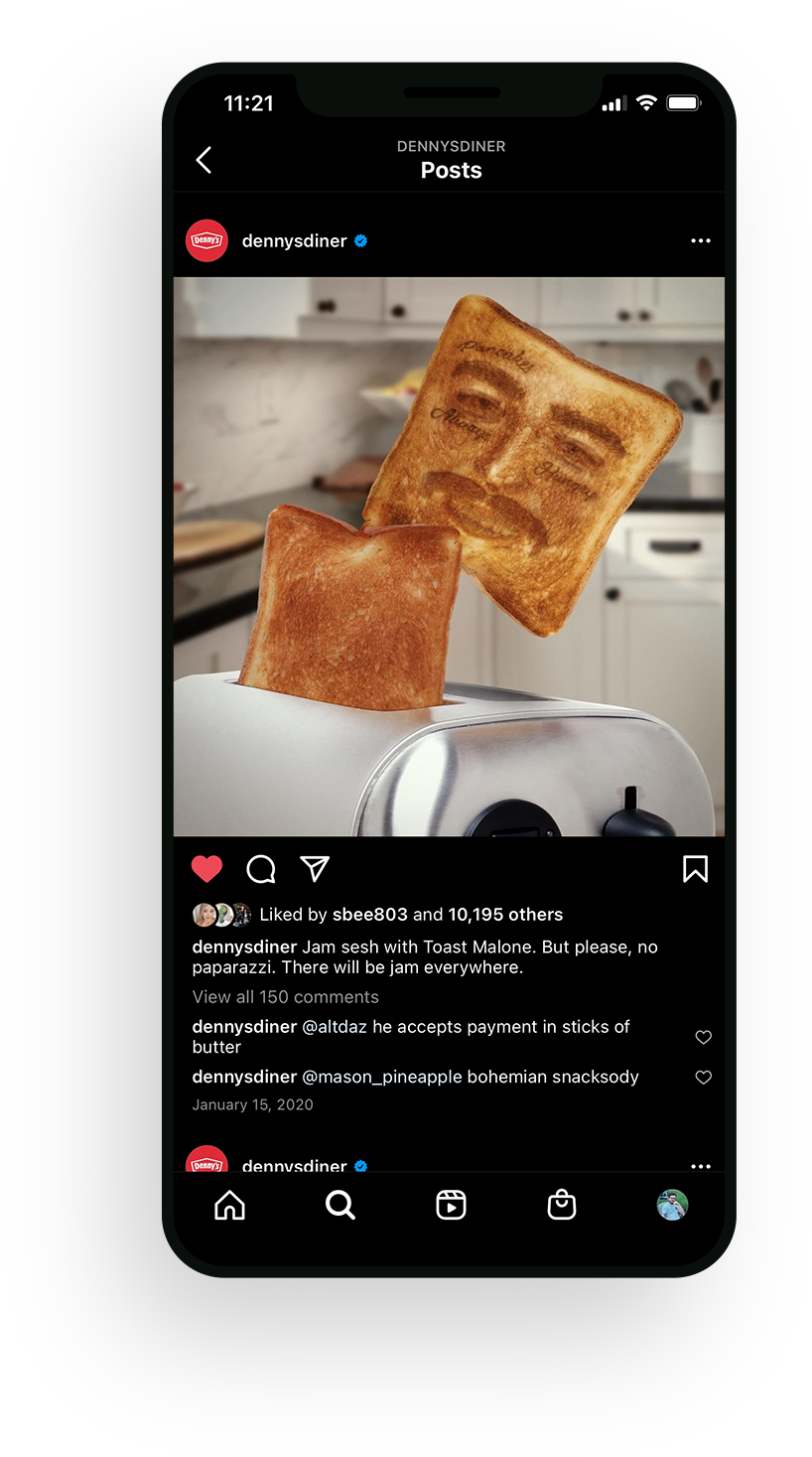This screenshot has height=1457, width=812.
Task: Tap the share paper plane icon
Action: pyautogui.click(x=315, y=868)
